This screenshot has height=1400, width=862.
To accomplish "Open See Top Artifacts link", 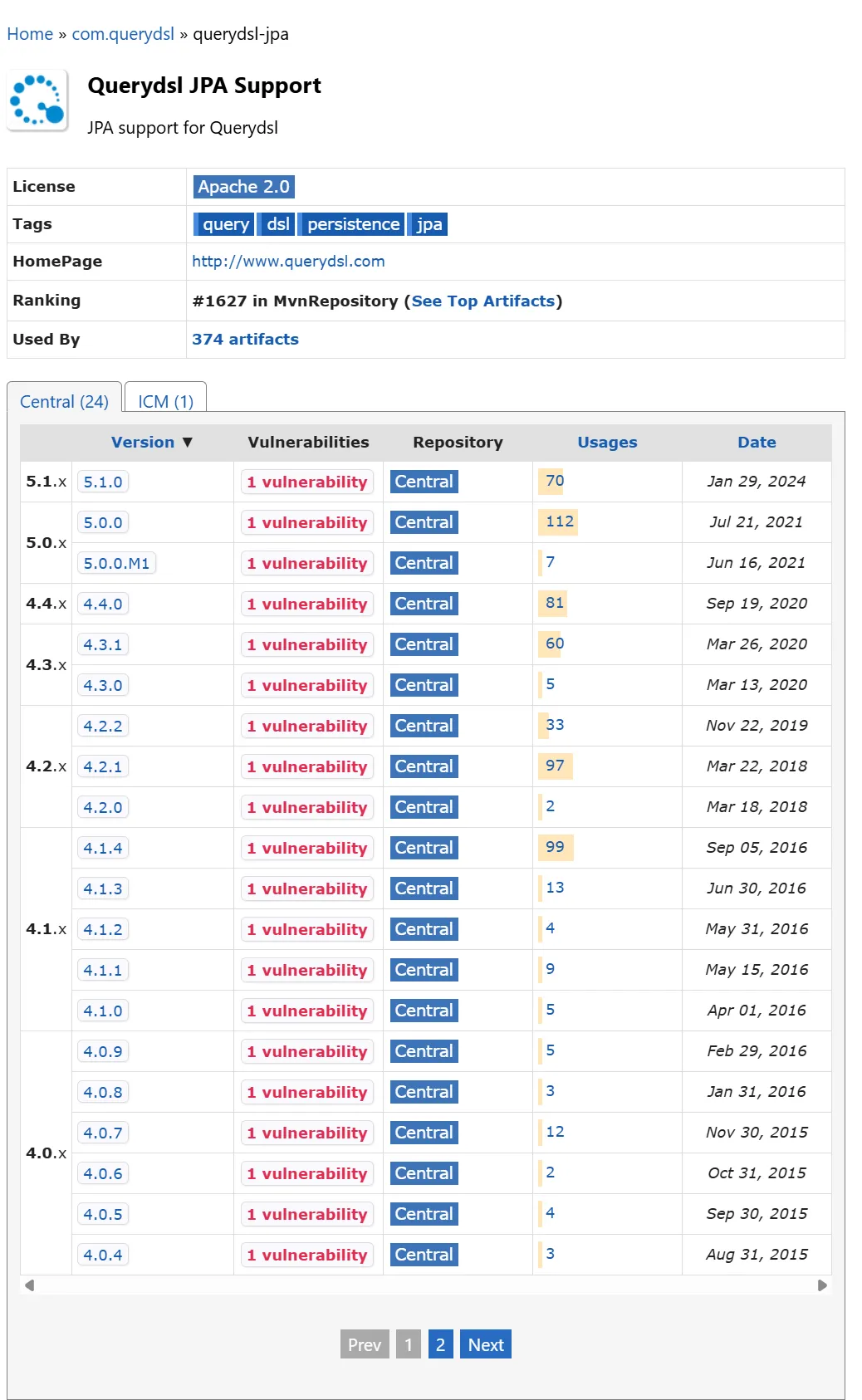I will click(482, 301).
